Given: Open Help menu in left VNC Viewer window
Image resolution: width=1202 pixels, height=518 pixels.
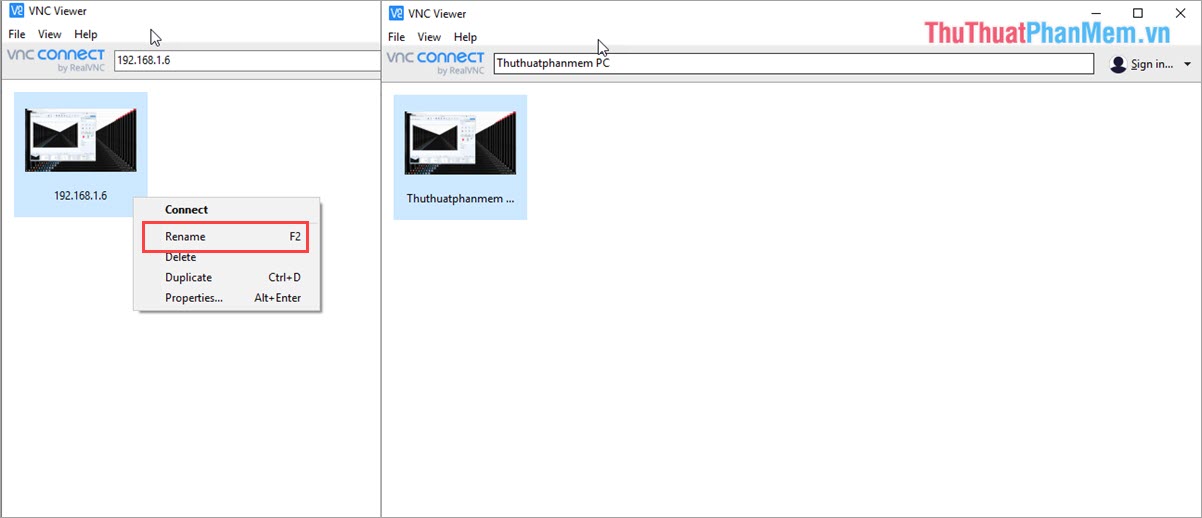Looking at the screenshot, I should click(86, 34).
